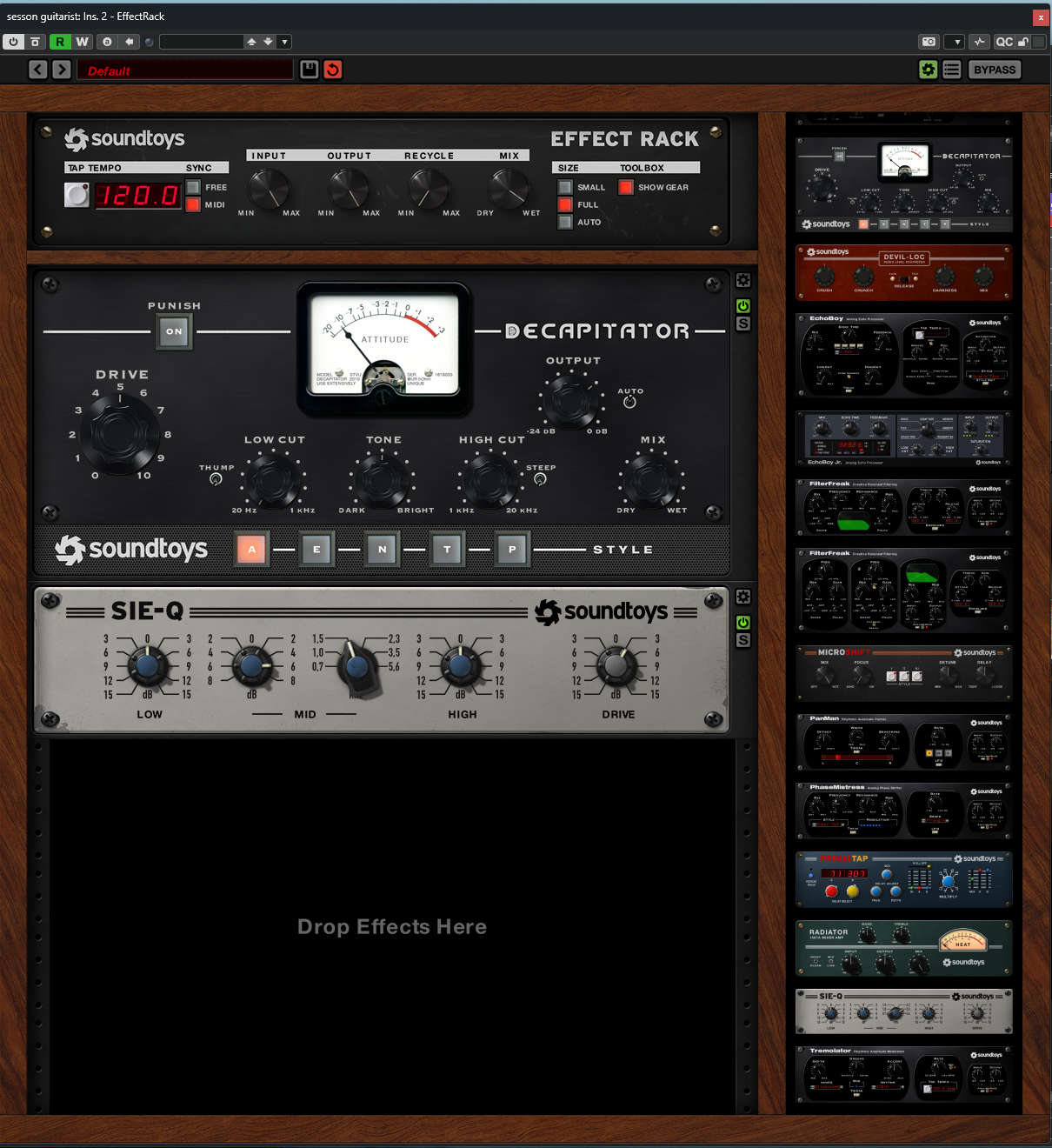
Task: Toggle Decapitator PUNISH ON button
Action: click(x=174, y=331)
